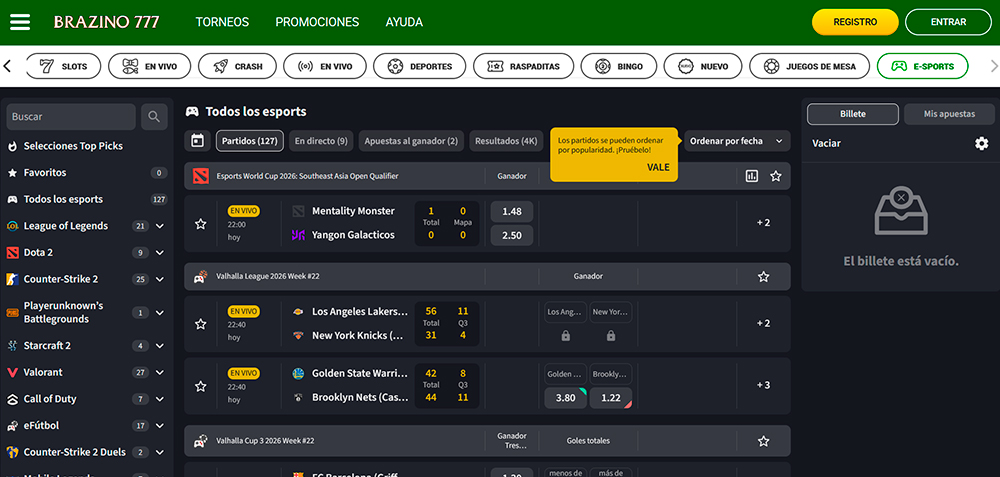Expand the Dota 2 section
1000x477 pixels.
pos(159,253)
